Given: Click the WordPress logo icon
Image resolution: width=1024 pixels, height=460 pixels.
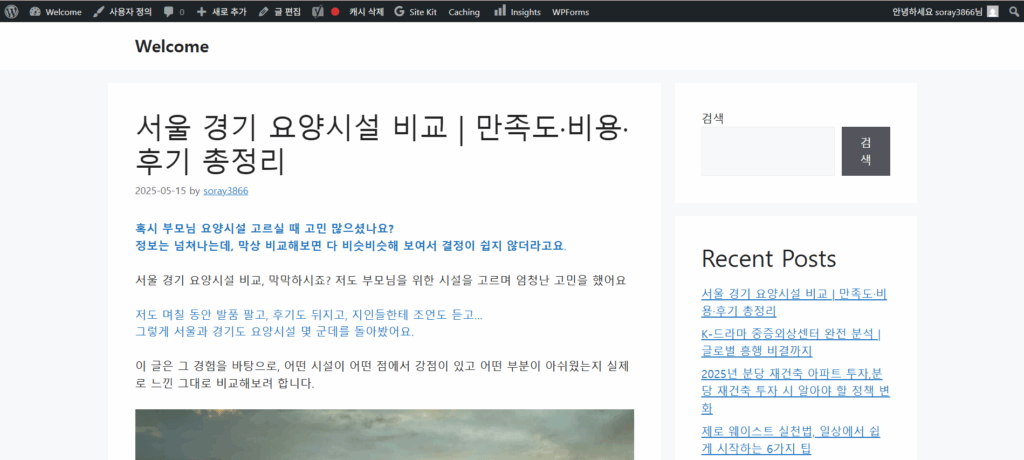Looking at the screenshot, I should [x=11, y=11].
